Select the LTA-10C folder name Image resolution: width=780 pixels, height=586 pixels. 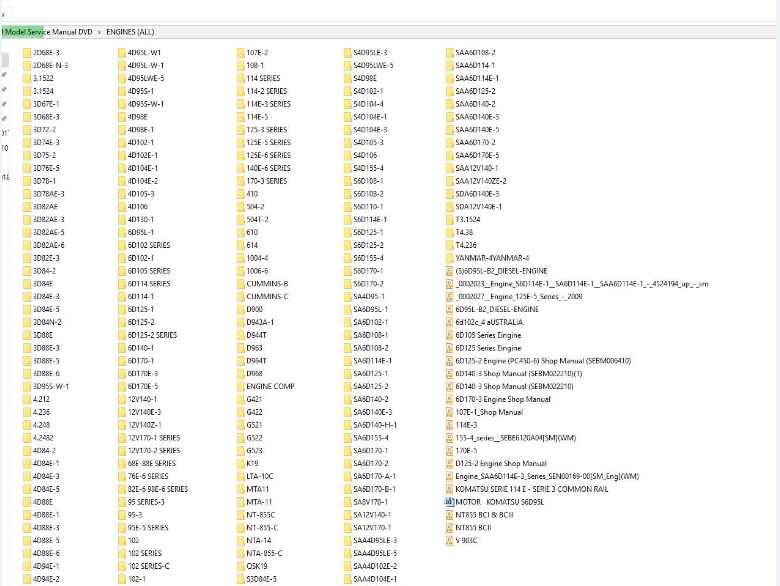pos(260,477)
